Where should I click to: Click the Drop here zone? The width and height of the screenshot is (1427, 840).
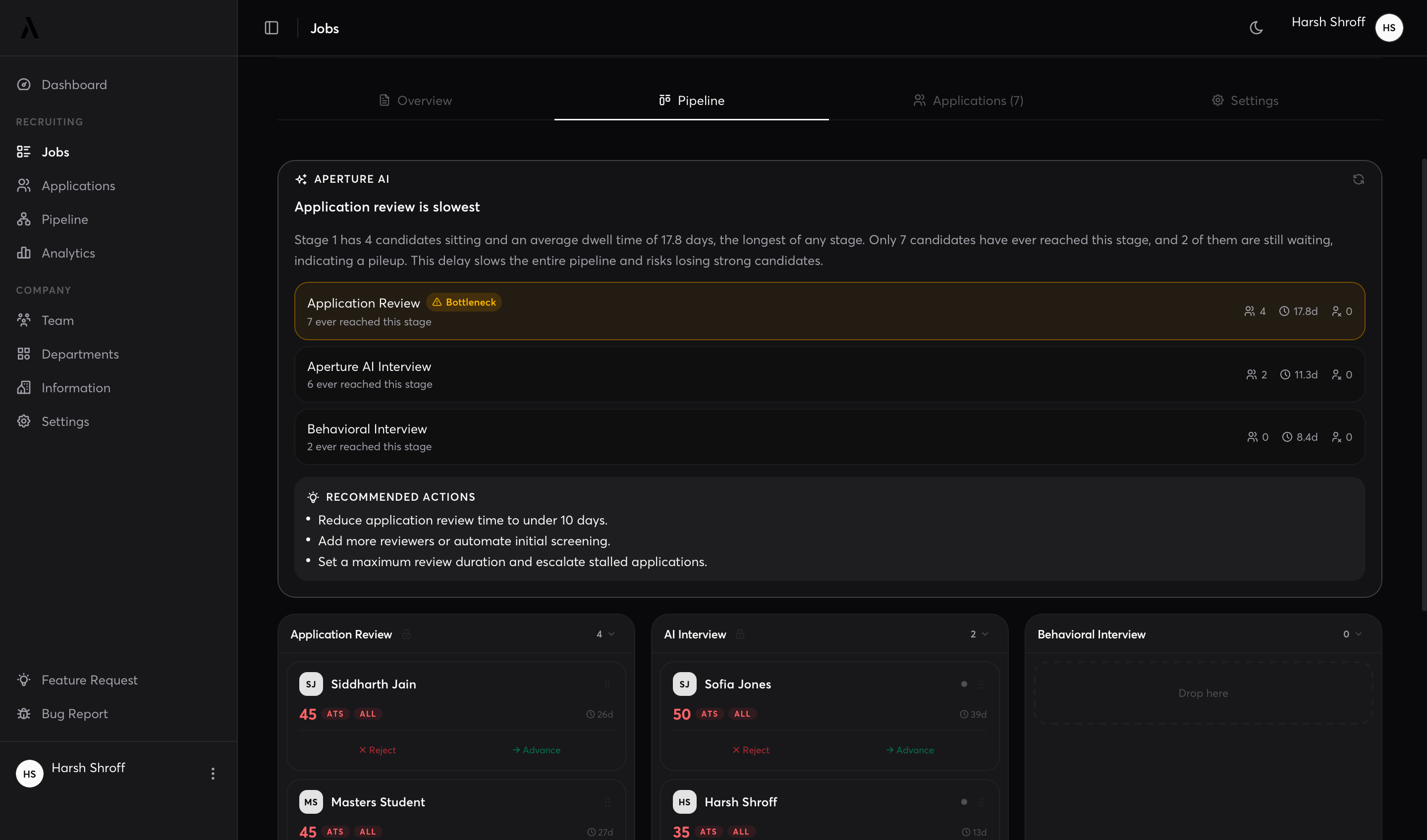point(1203,693)
